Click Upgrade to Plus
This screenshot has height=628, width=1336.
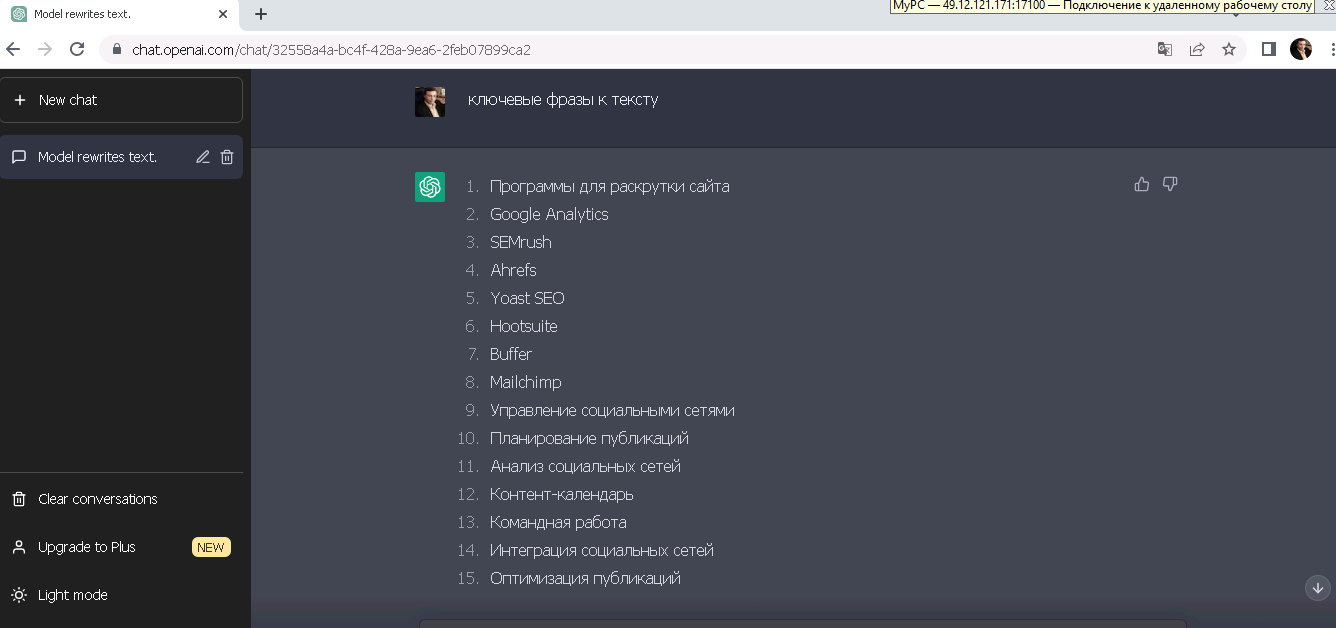(x=88, y=546)
